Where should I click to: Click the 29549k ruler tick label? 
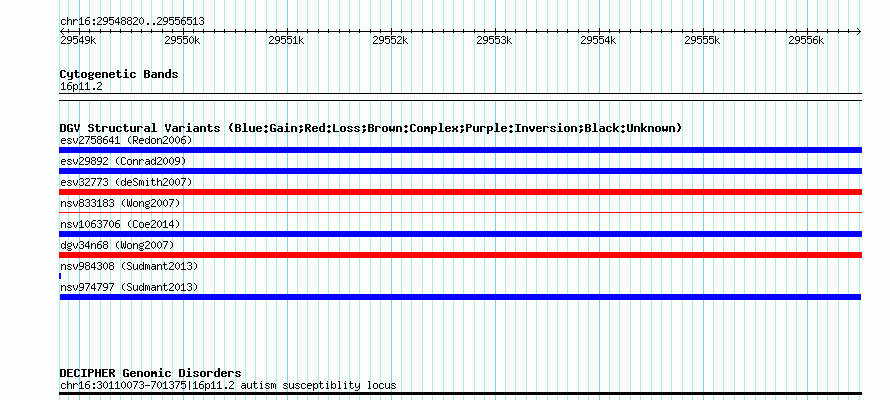point(78,40)
